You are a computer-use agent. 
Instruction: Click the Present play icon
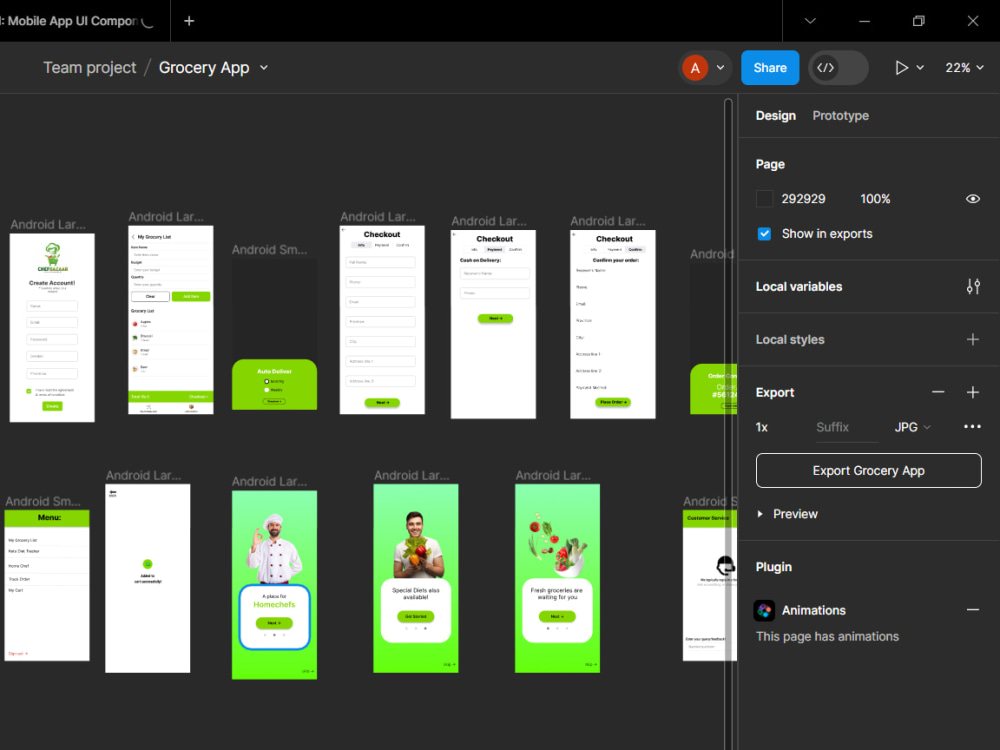[901, 68]
